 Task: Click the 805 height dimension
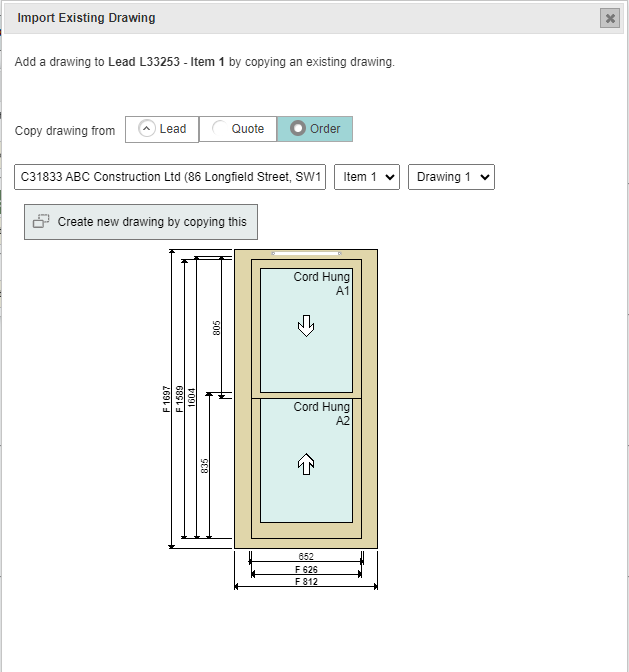click(217, 328)
